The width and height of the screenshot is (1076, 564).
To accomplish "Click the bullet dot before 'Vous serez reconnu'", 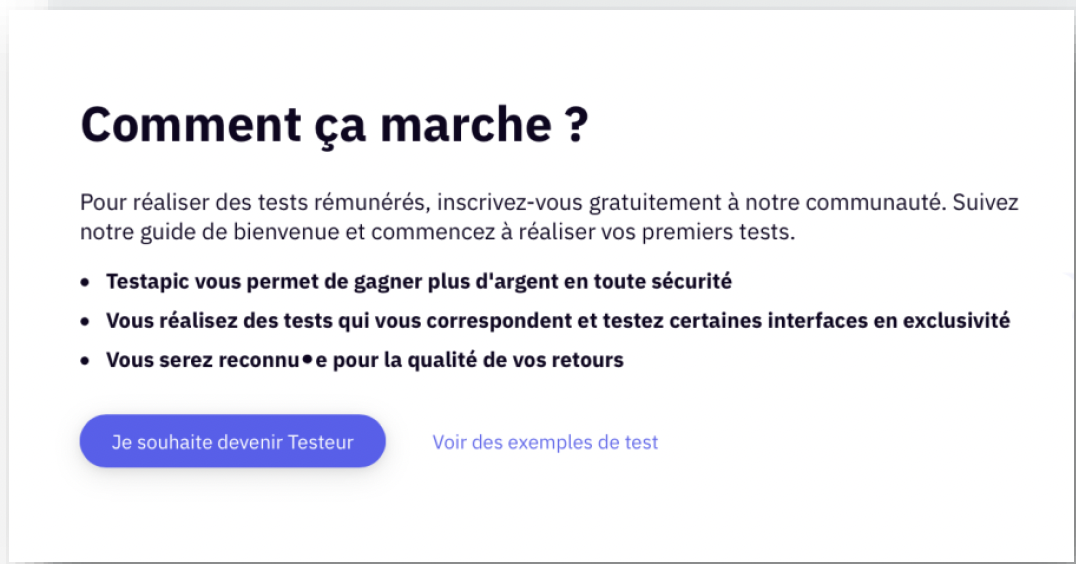I will tap(85, 361).
